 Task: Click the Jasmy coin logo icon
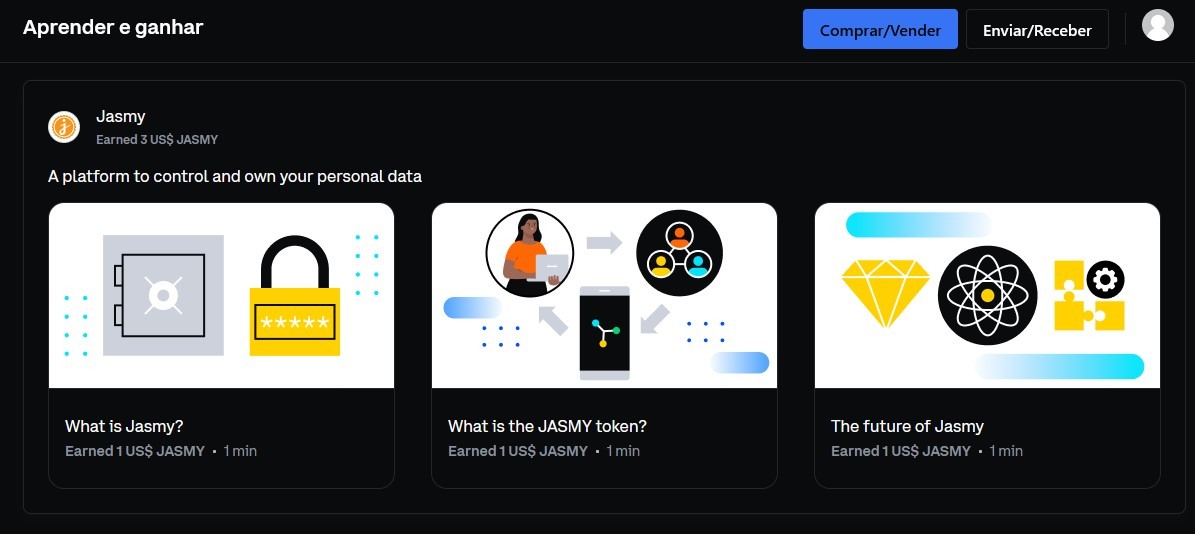64,126
